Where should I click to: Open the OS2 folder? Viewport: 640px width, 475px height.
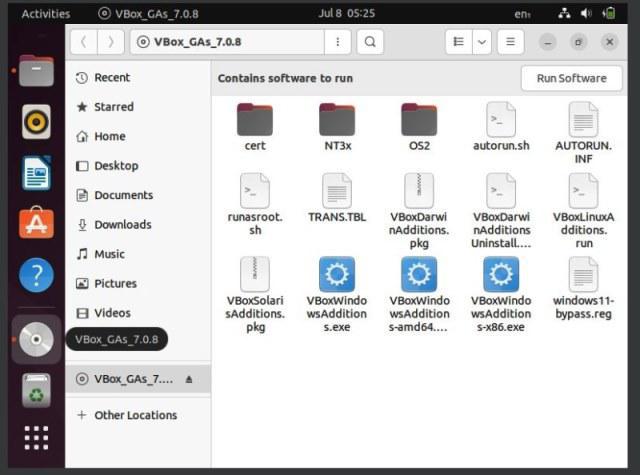pos(419,127)
